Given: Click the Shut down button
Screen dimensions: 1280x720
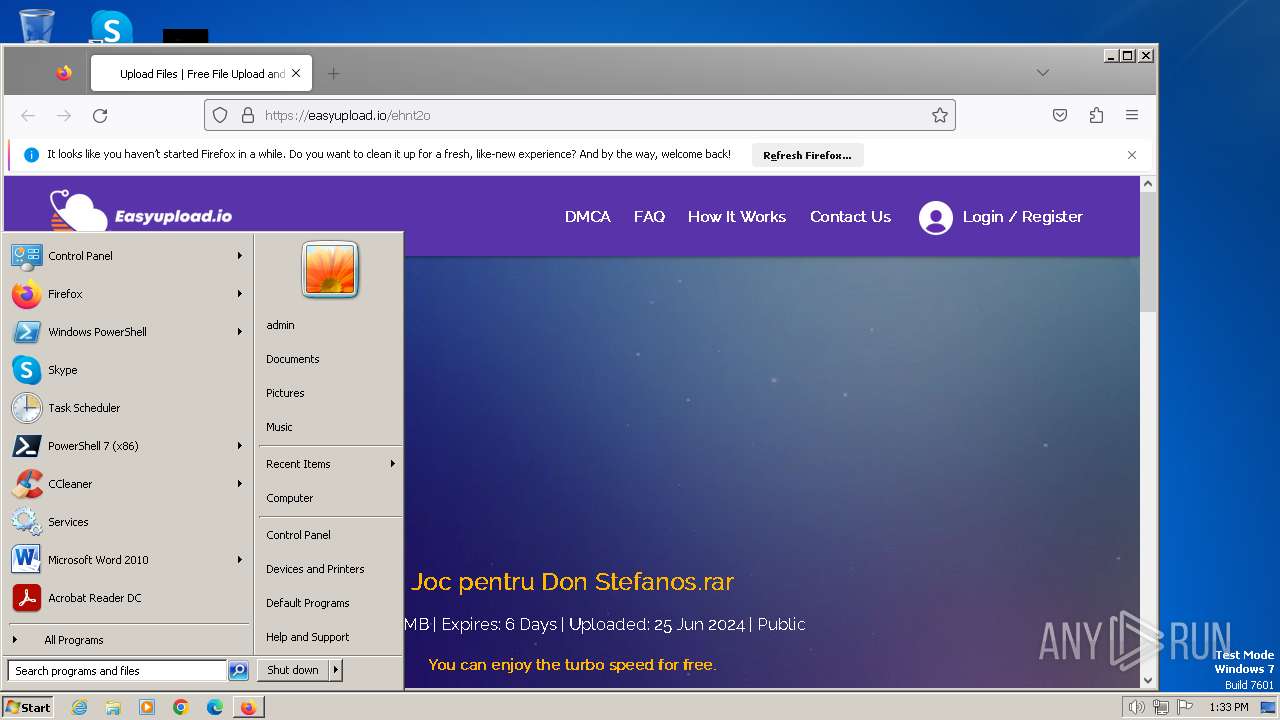Looking at the screenshot, I should 293,671.
